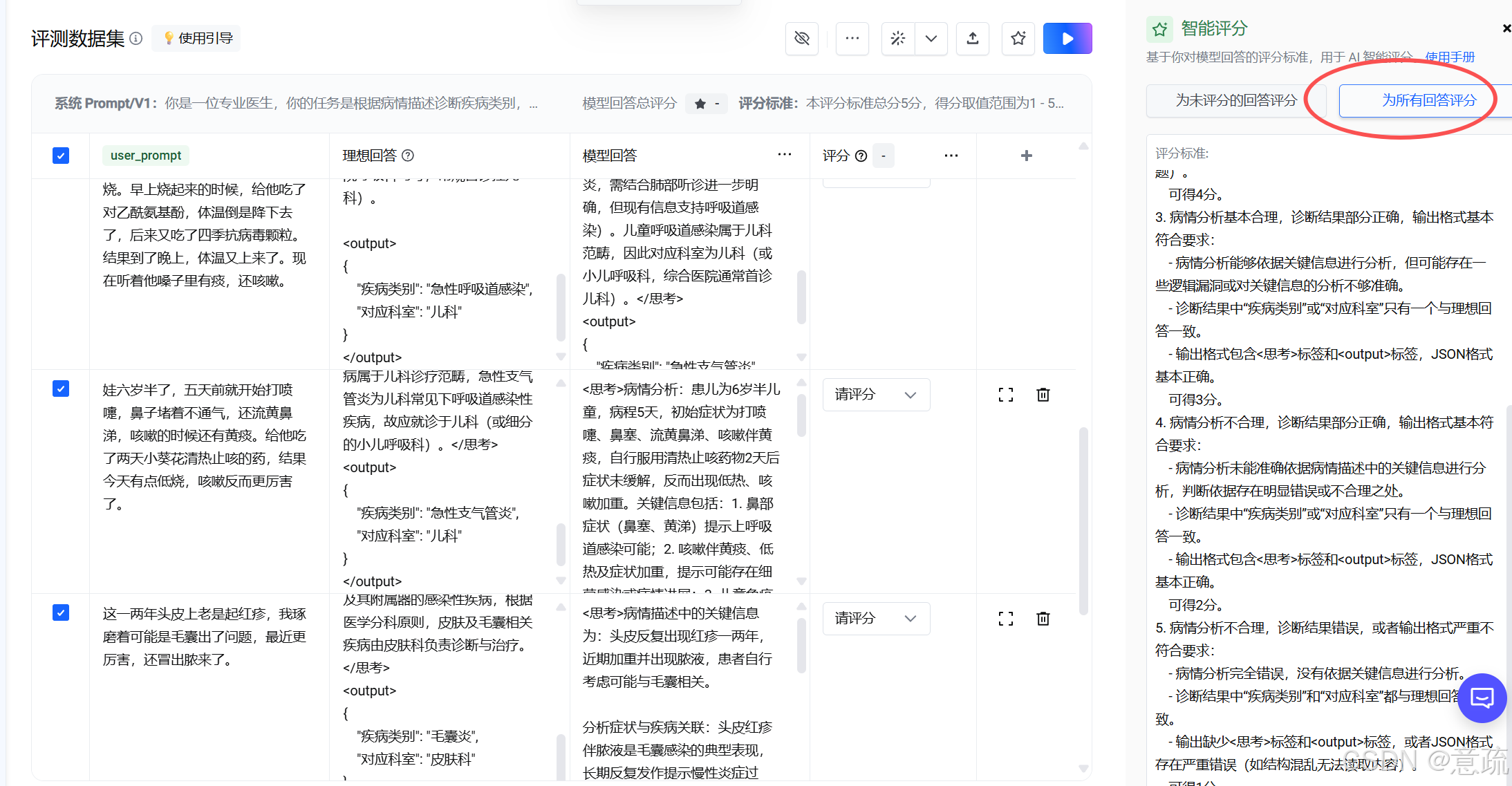Image resolution: width=1512 pixels, height=786 pixels.
Task: Expand second row's model answer to fullscreen
Action: [x=1005, y=394]
